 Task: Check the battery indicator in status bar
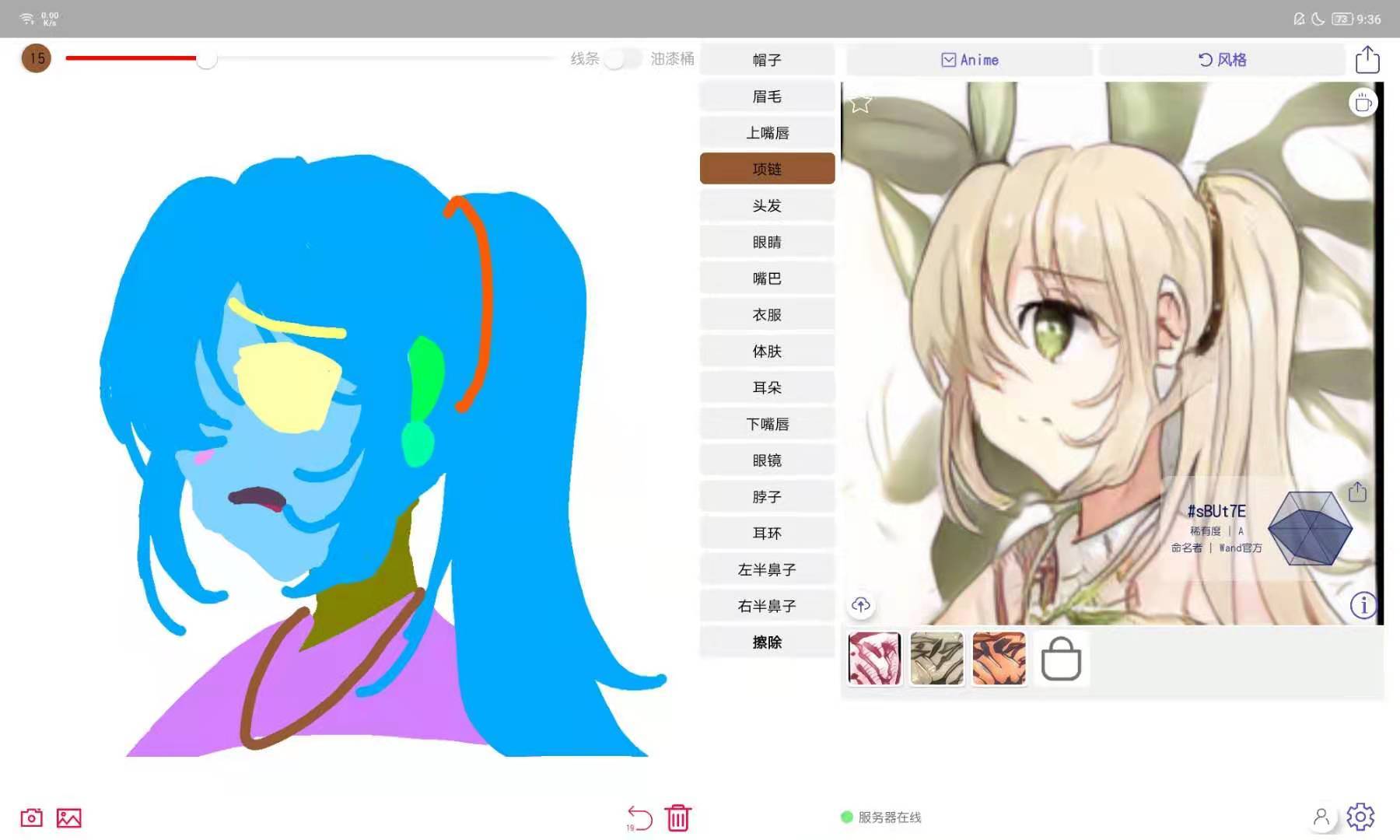tap(1342, 19)
